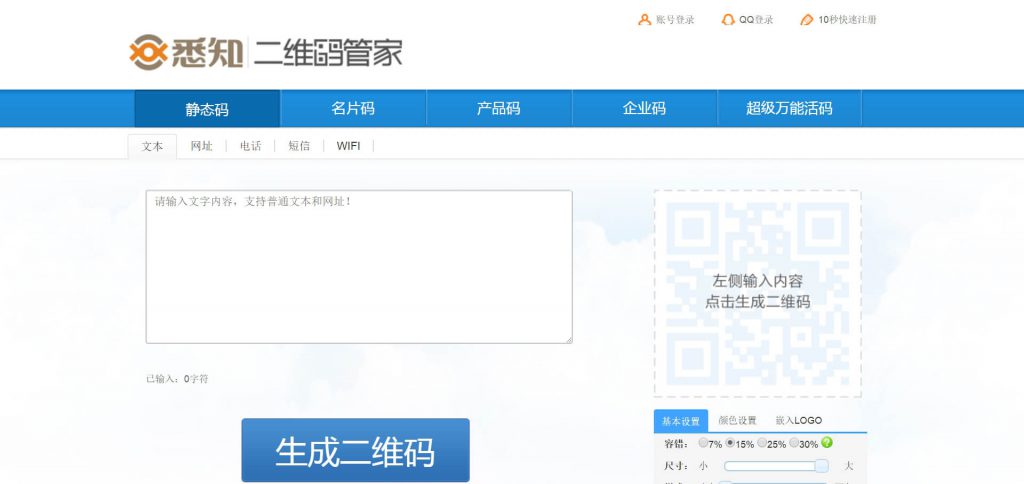Click the 生成二维码 button
Screen dimensions: 1024x484
[355, 451]
